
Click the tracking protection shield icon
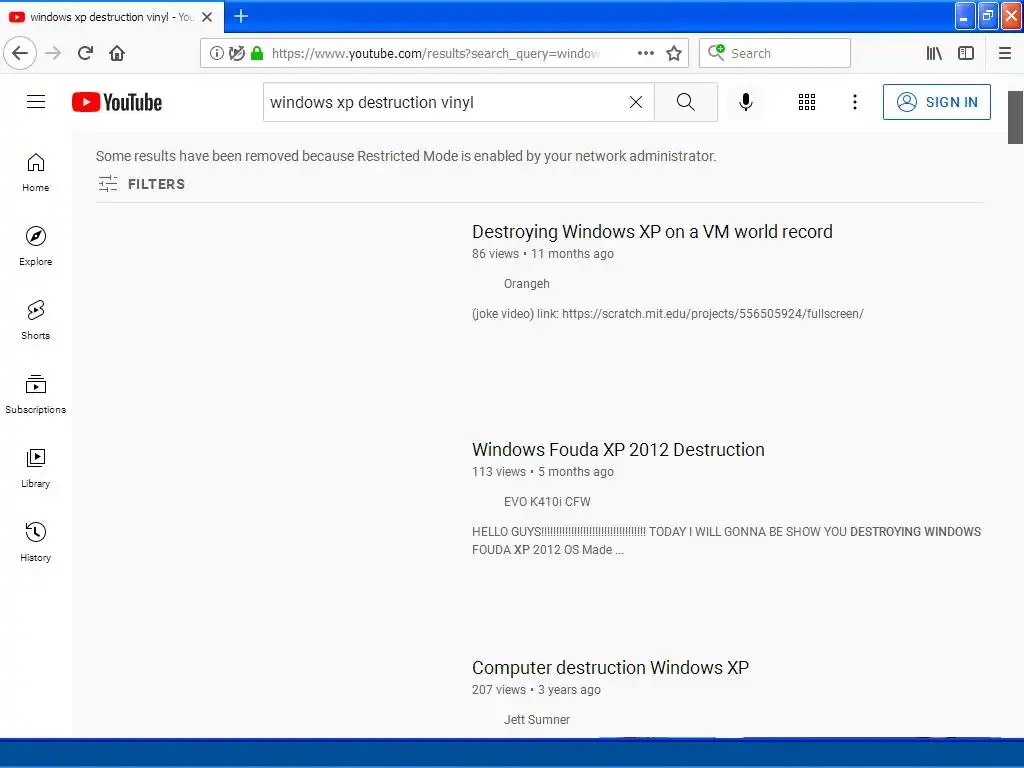[236, 53]
